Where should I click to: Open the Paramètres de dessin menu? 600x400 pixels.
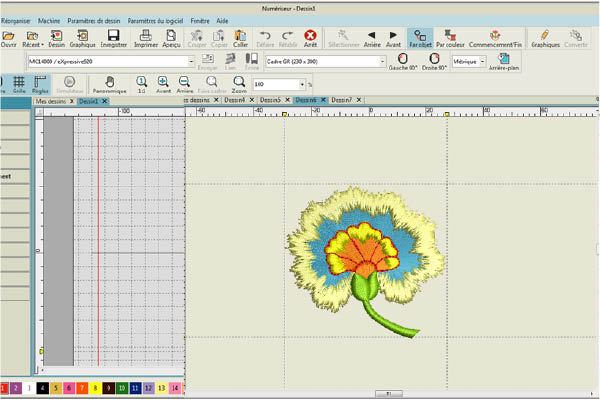pyautogui.click(x=94, y=19)
